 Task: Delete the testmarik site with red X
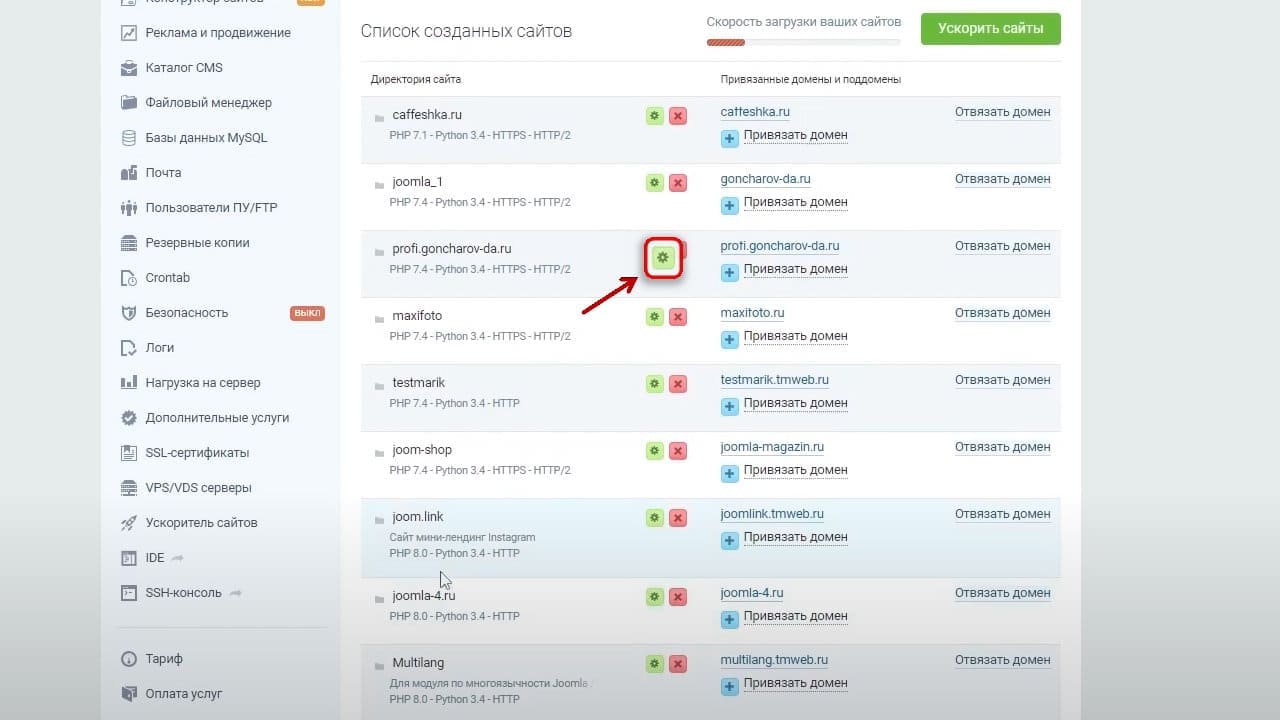coord(678,384)
